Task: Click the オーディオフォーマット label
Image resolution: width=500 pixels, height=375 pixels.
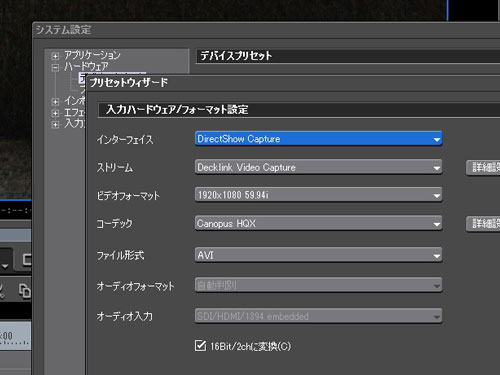Action: (x=135, y=286)
